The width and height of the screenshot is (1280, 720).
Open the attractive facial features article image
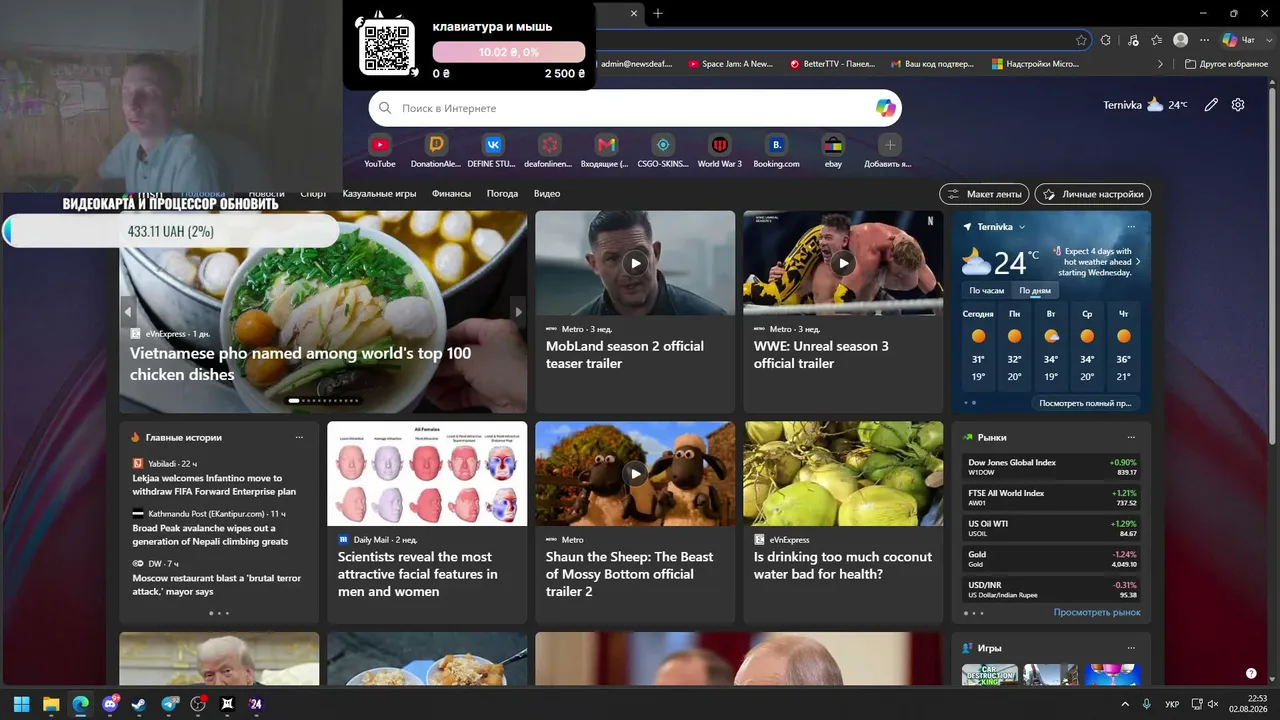[x=427, y=473]
